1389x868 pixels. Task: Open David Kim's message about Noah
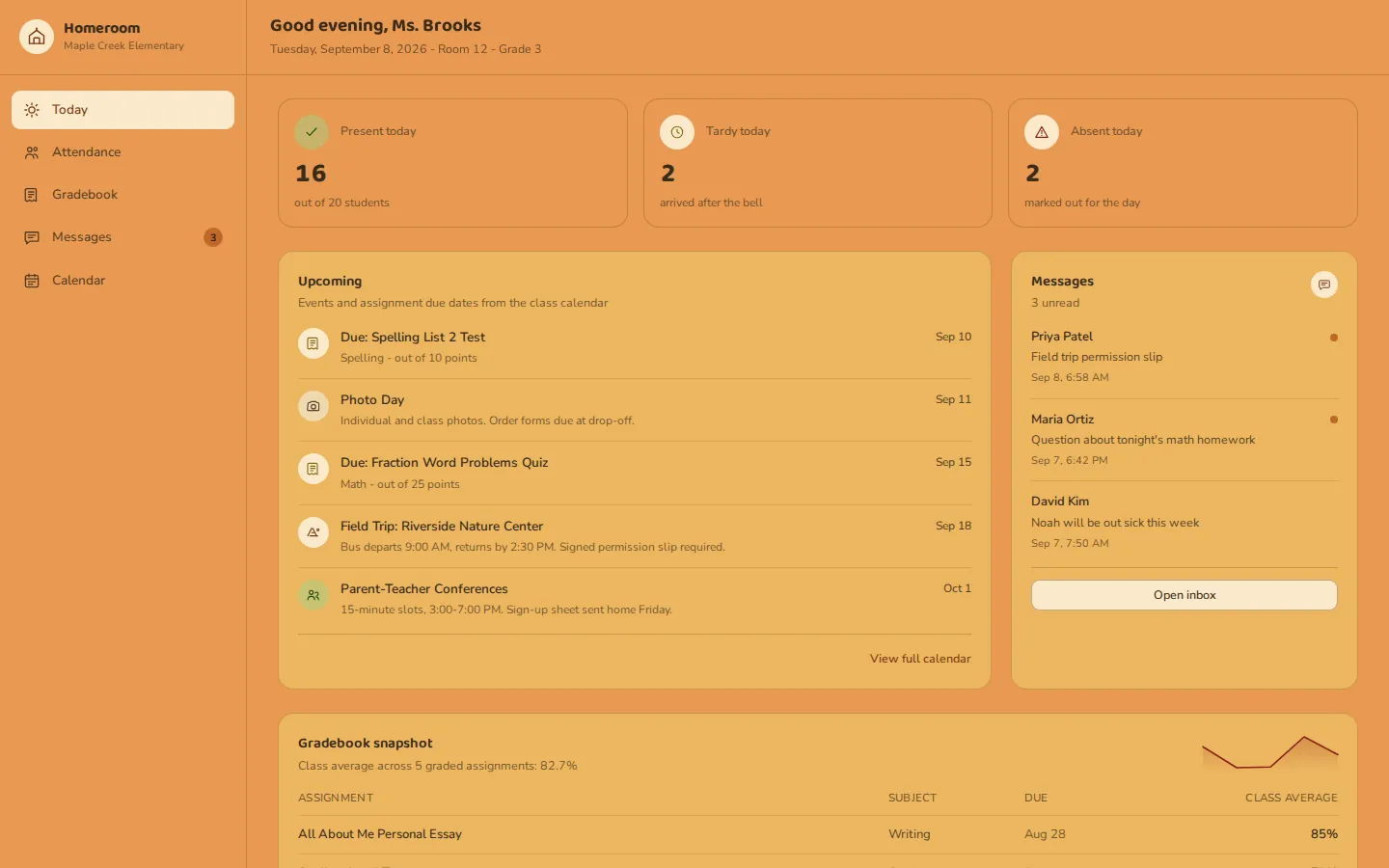(x=1185, y=523)
